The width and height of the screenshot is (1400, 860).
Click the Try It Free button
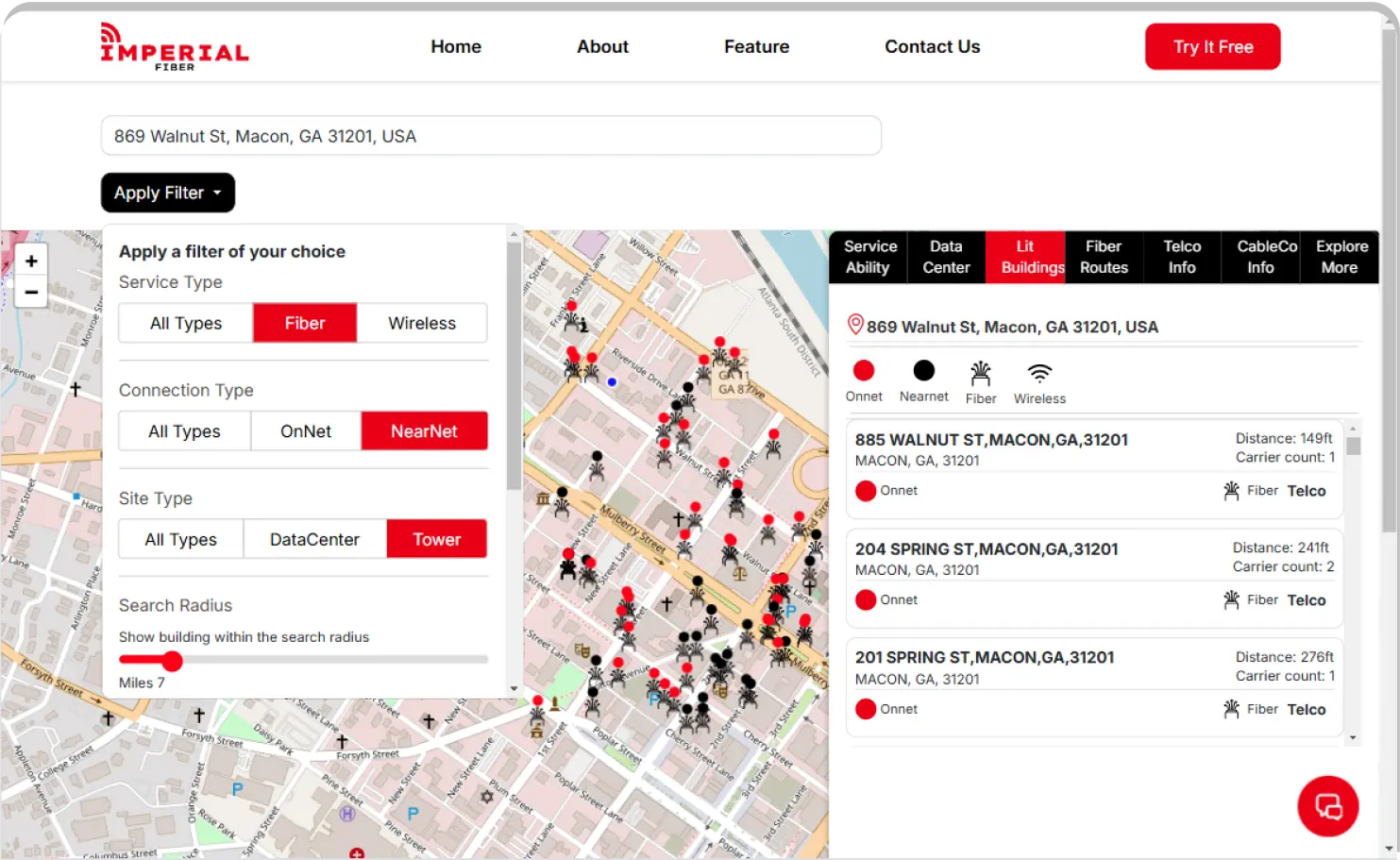1212,47
